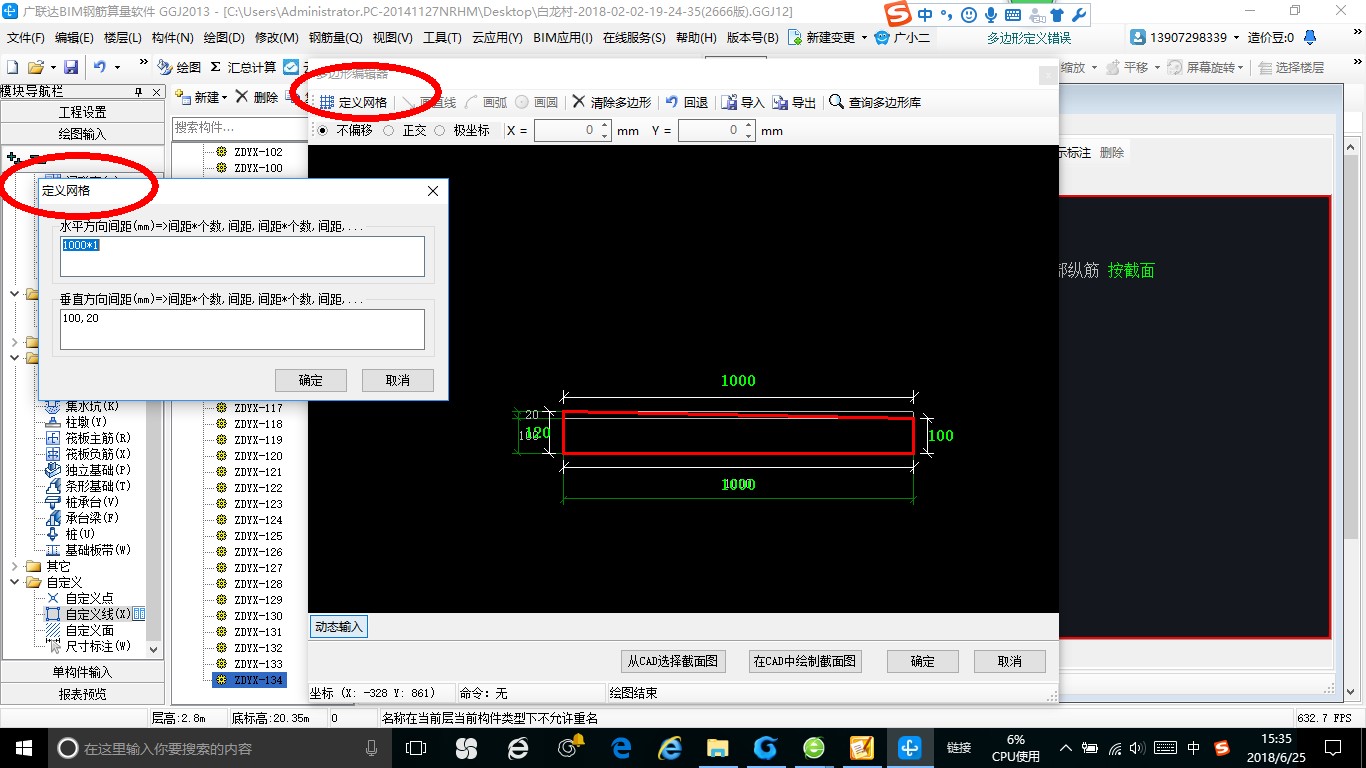Open dropdown arrow next to open folder icon
Screen dimensions: 1366x768
(51, 67)
